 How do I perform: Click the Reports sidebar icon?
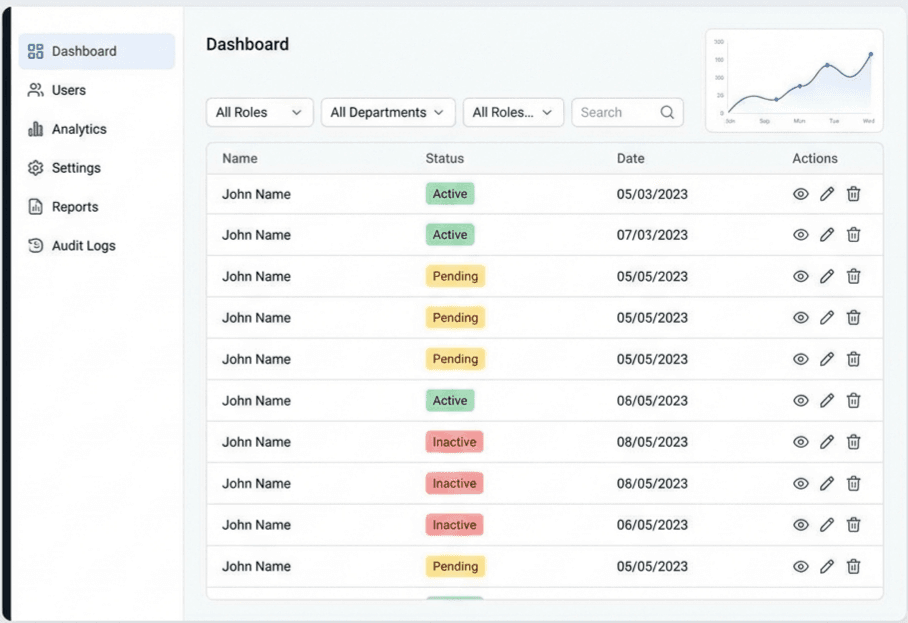38,206
